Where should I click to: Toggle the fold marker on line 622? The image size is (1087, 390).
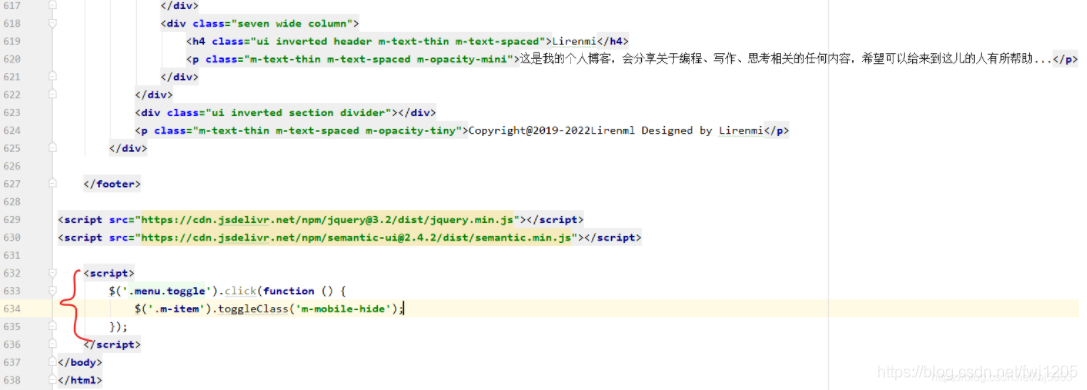point(53,94)
